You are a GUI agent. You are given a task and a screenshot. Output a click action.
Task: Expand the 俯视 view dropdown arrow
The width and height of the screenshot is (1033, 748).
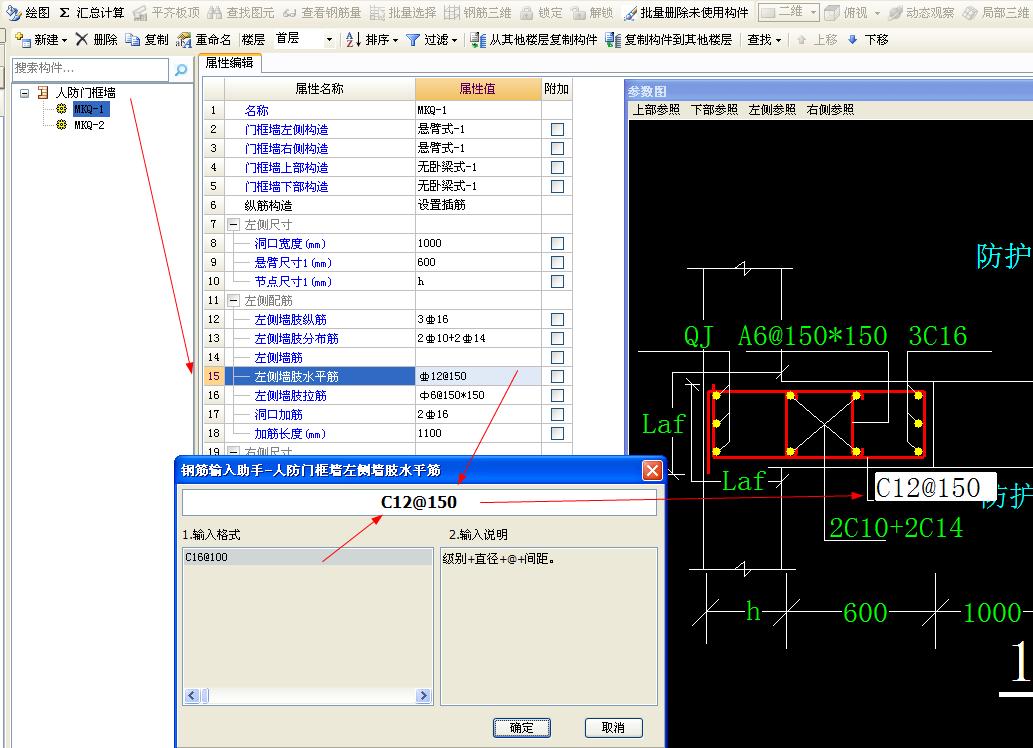click(x=877, y=13)
